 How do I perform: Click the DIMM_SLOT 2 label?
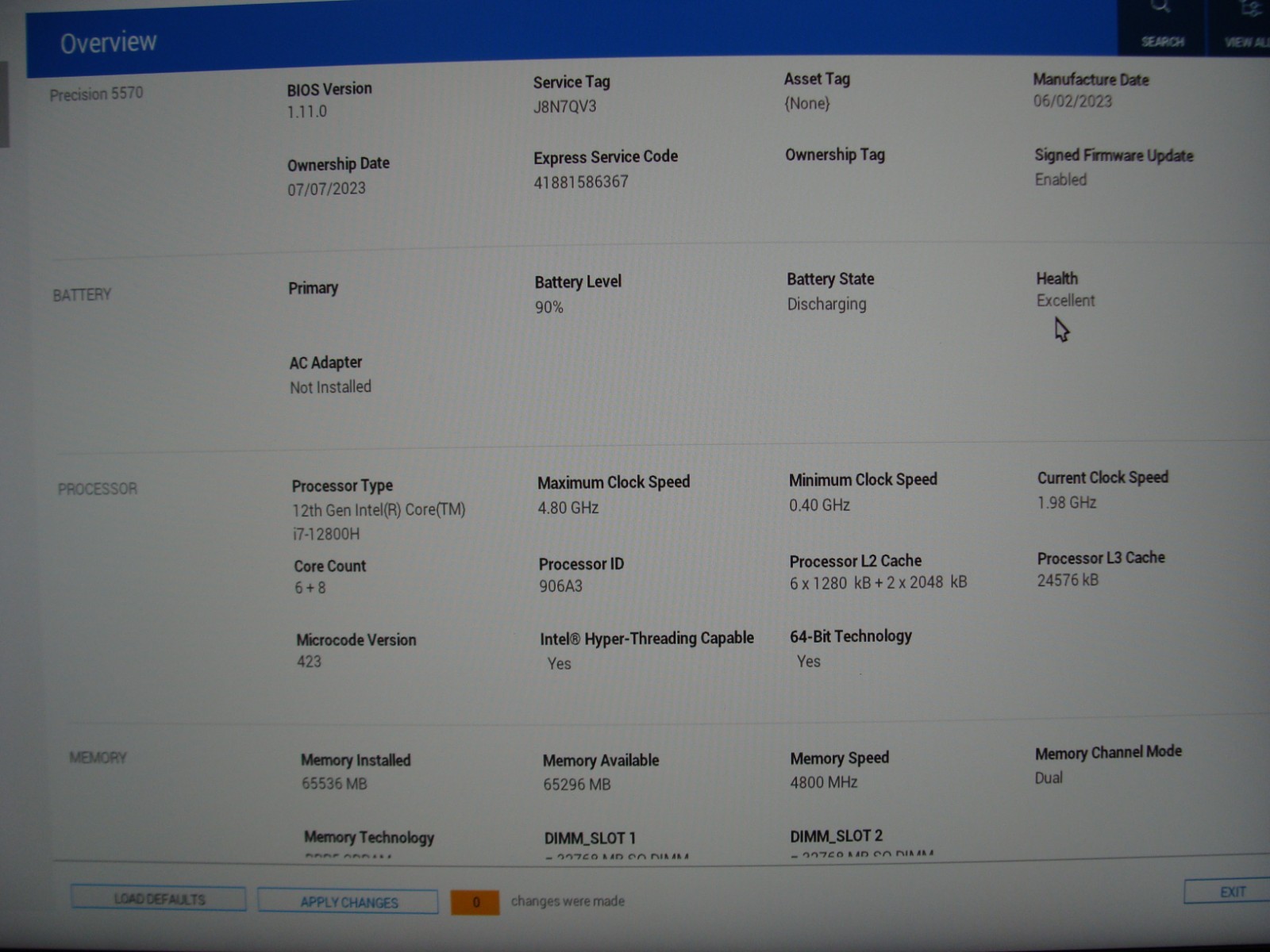pyautogui.click(x=836, y=835)
